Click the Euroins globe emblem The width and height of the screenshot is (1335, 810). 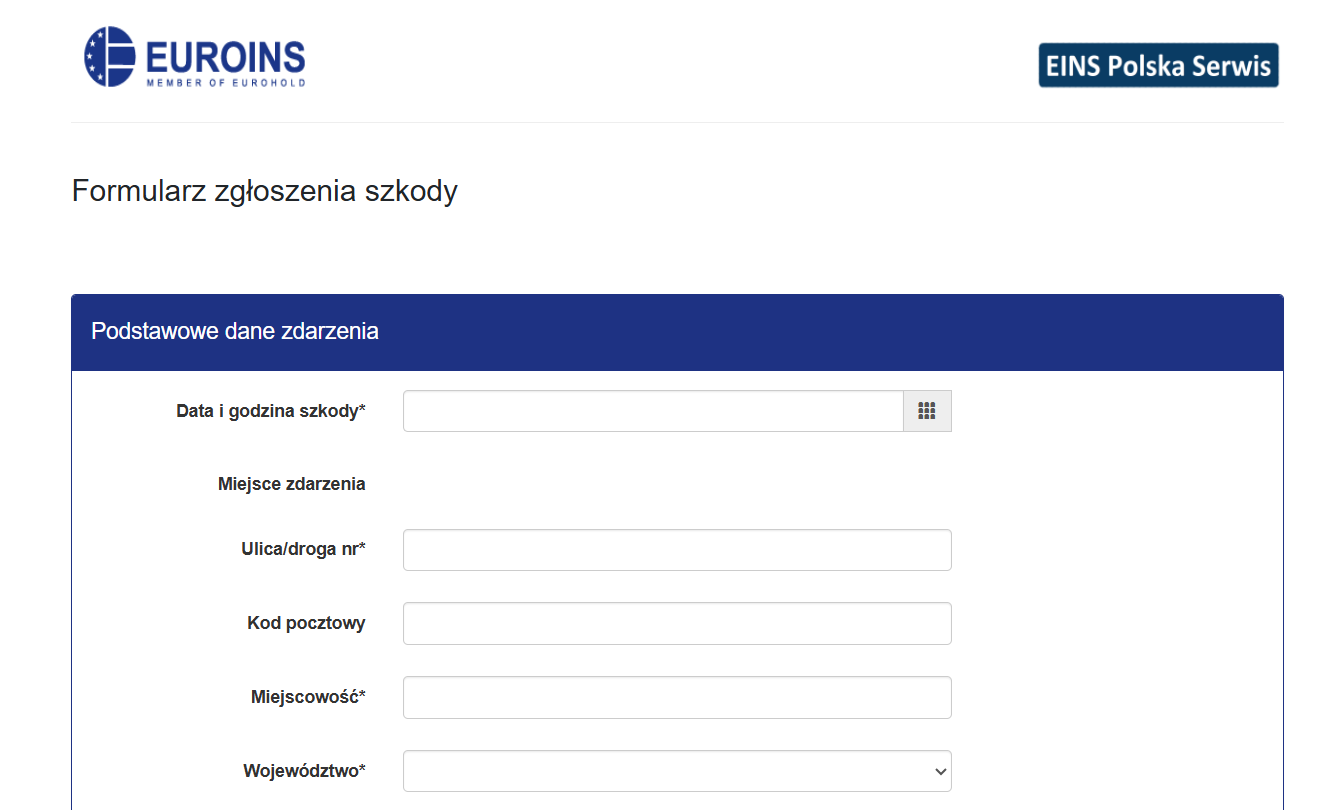tap(110, 57)
